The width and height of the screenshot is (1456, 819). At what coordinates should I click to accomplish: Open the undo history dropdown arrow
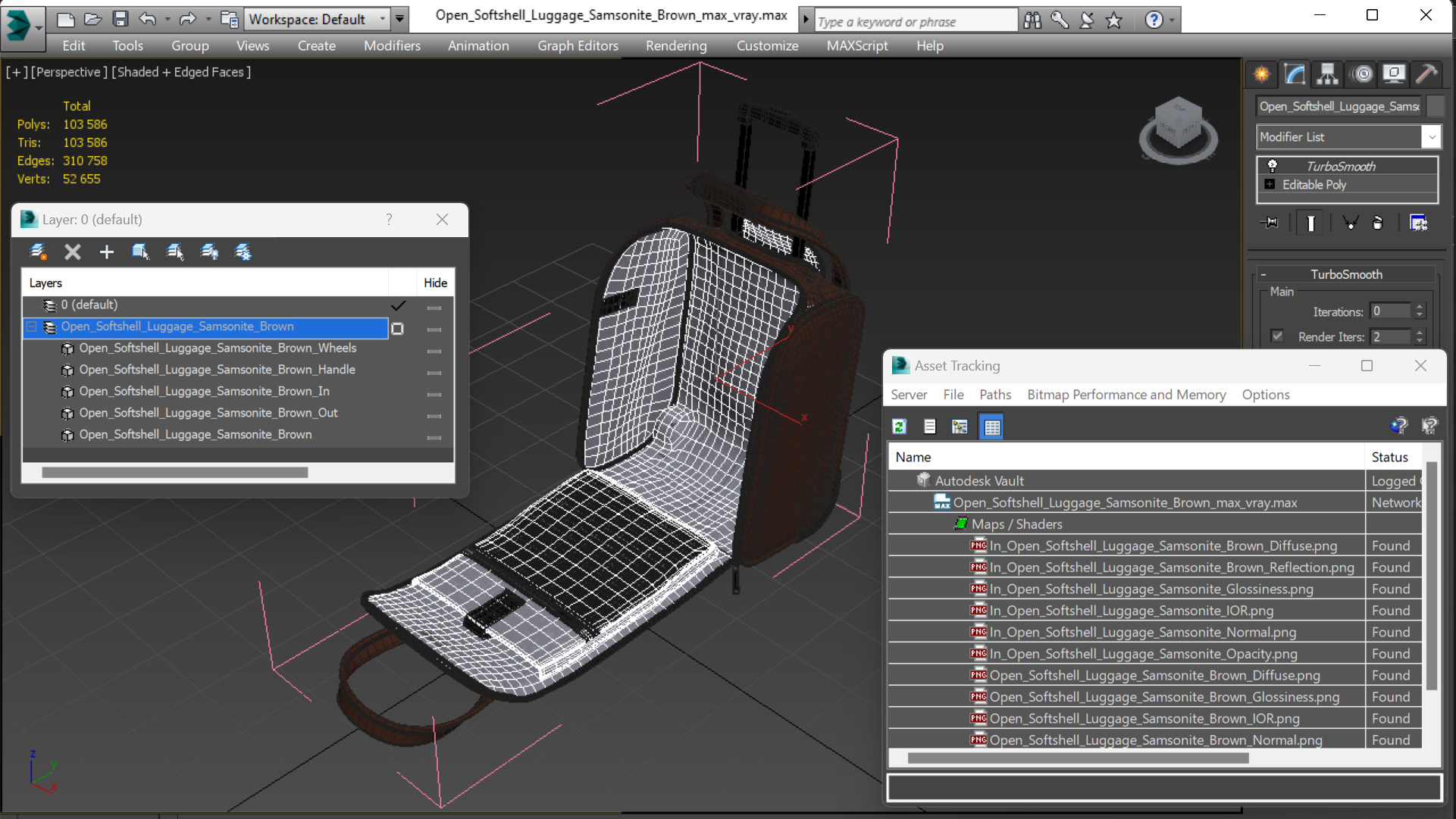click(x=167, y=19)
